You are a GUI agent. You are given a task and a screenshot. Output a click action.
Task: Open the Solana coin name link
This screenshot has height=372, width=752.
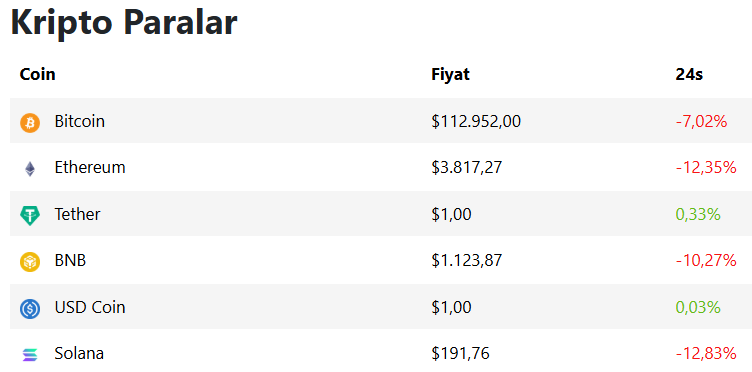click(x=79, y=354)
